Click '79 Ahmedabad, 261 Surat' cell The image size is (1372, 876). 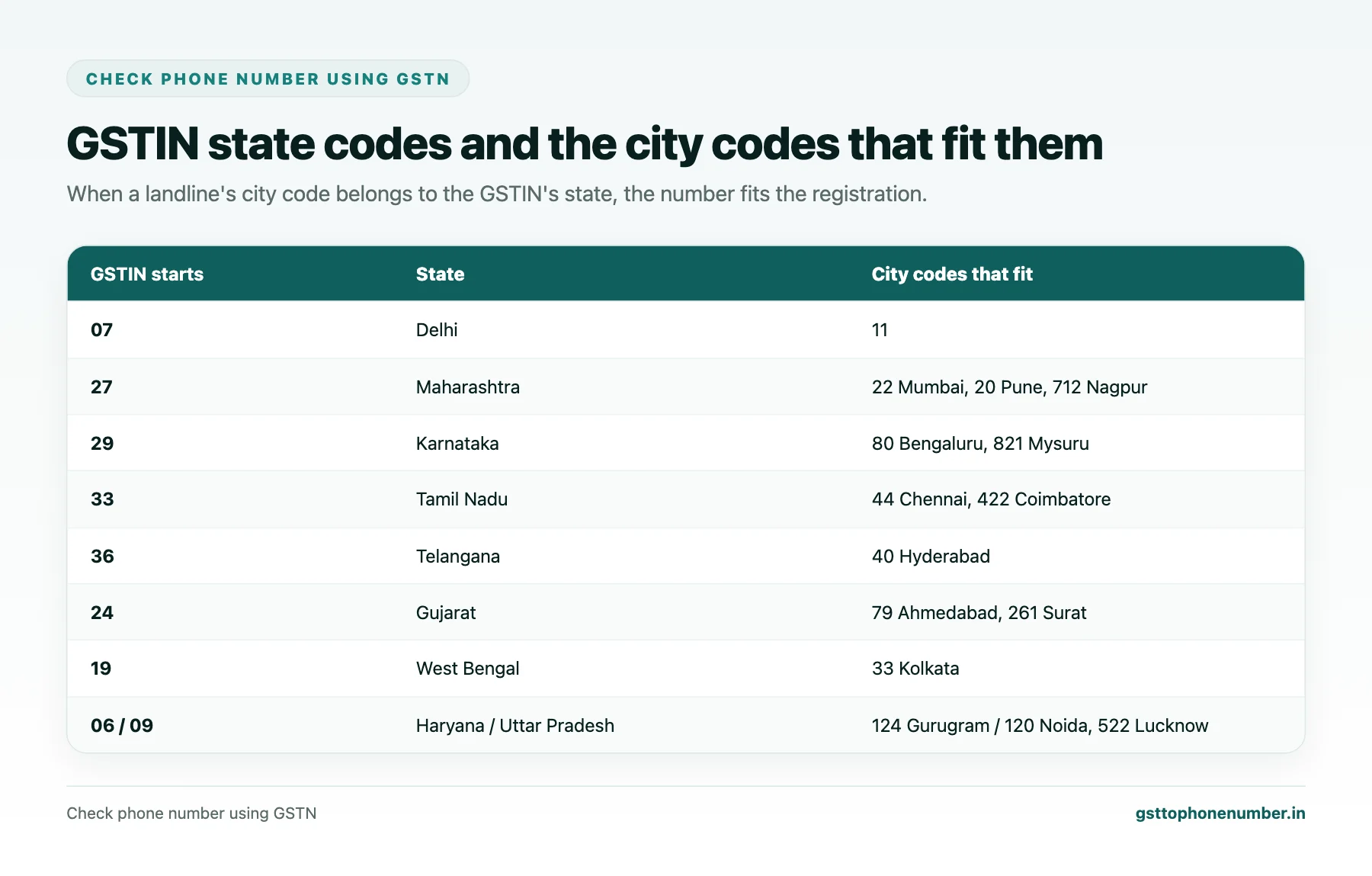point(979,612)
